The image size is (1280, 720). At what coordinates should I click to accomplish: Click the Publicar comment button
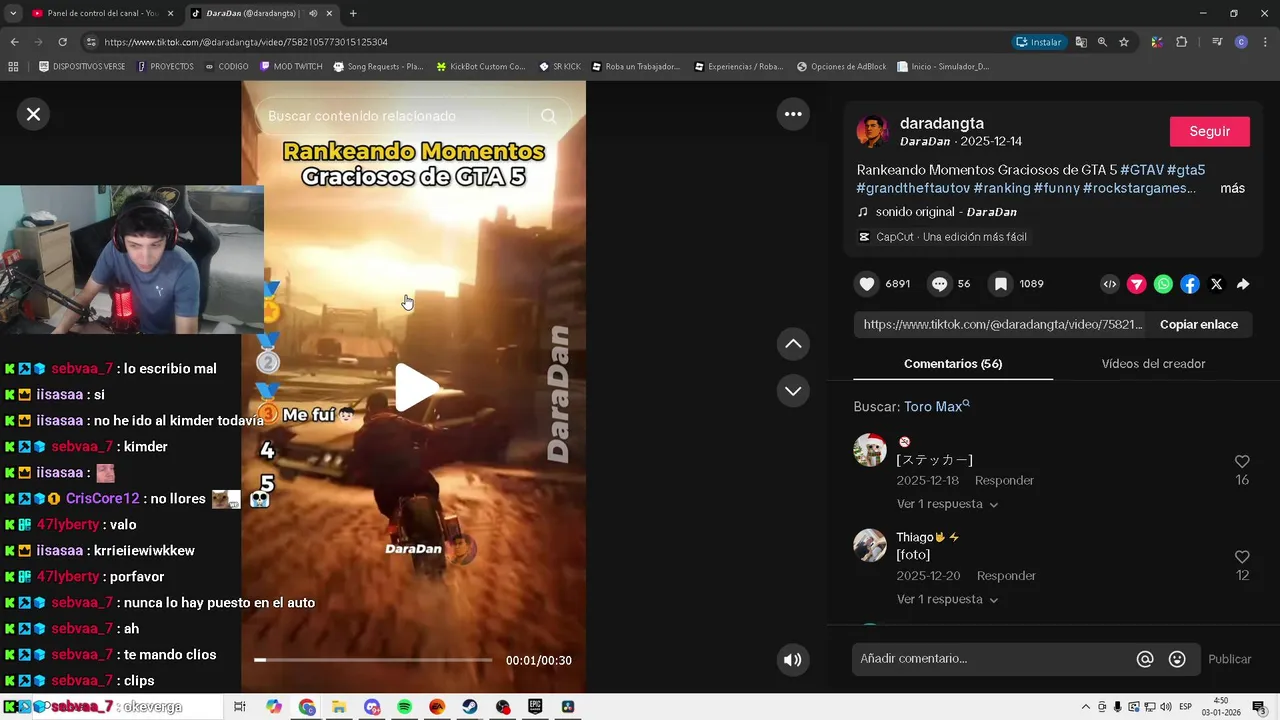[1230, 659]
